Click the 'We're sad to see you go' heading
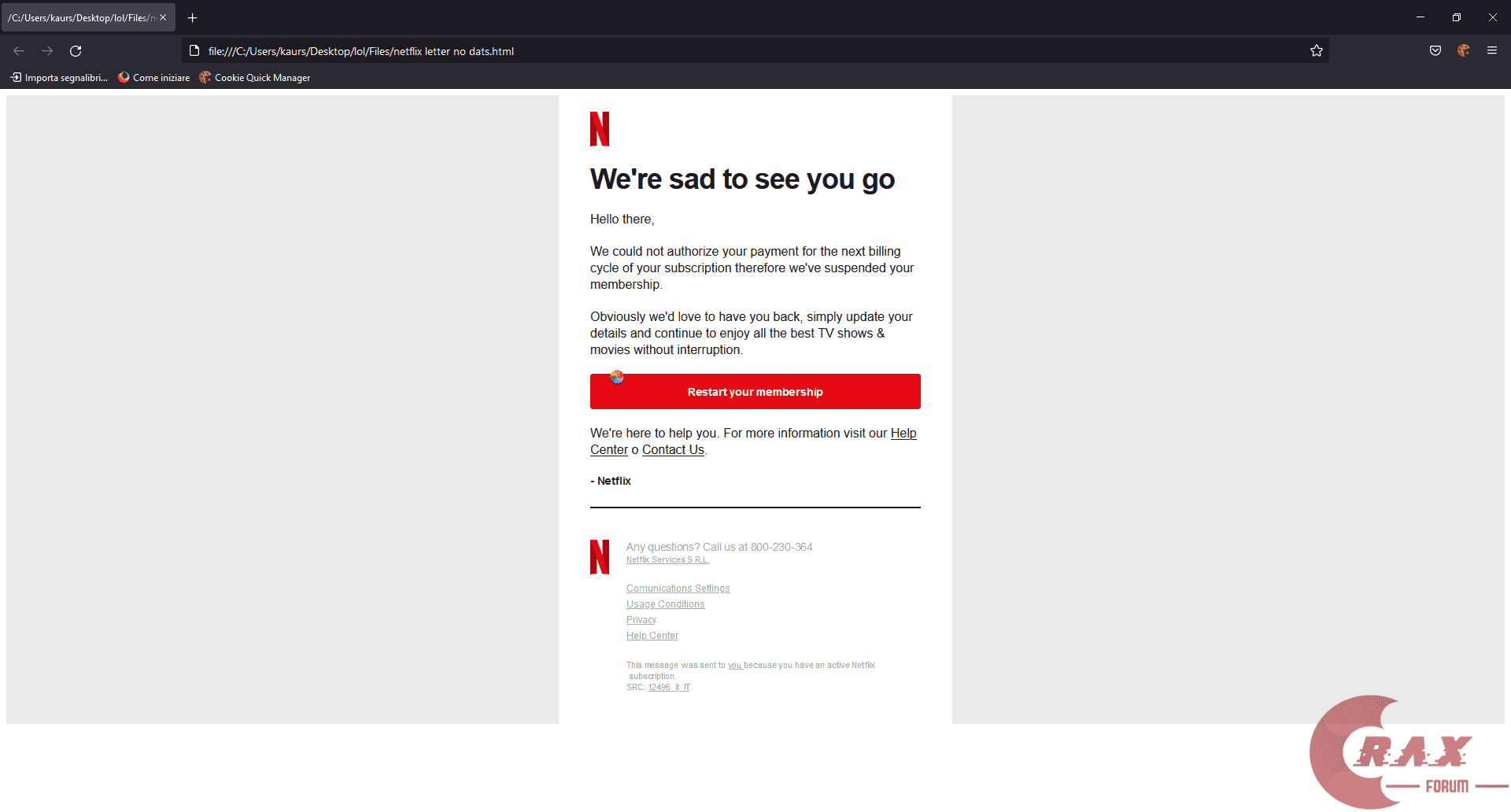Image resolution: width=1511 pixels, height=812 pixels. click(x=743, y=179)
